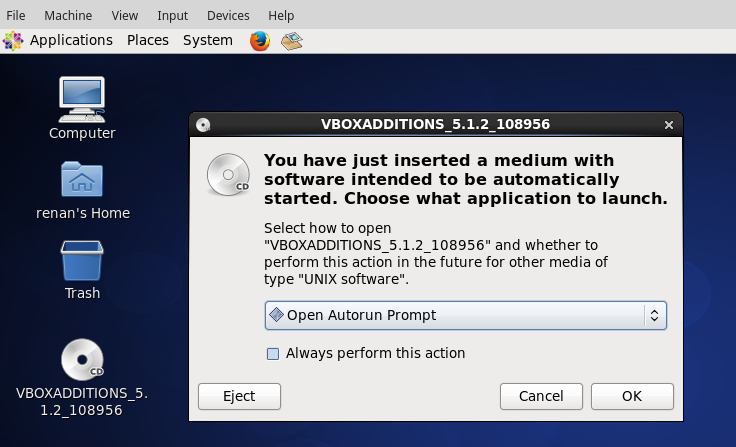Confirm with the OK button
Screen dimensions: 736x447
tap(632, 396)
